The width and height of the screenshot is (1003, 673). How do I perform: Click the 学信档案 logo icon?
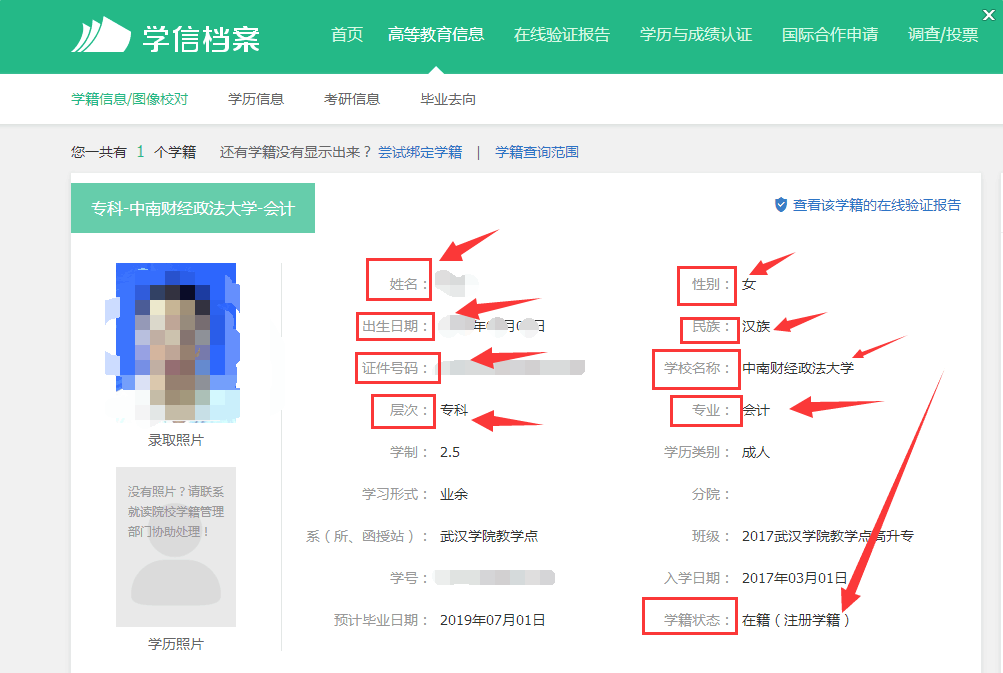pos(100,35)
